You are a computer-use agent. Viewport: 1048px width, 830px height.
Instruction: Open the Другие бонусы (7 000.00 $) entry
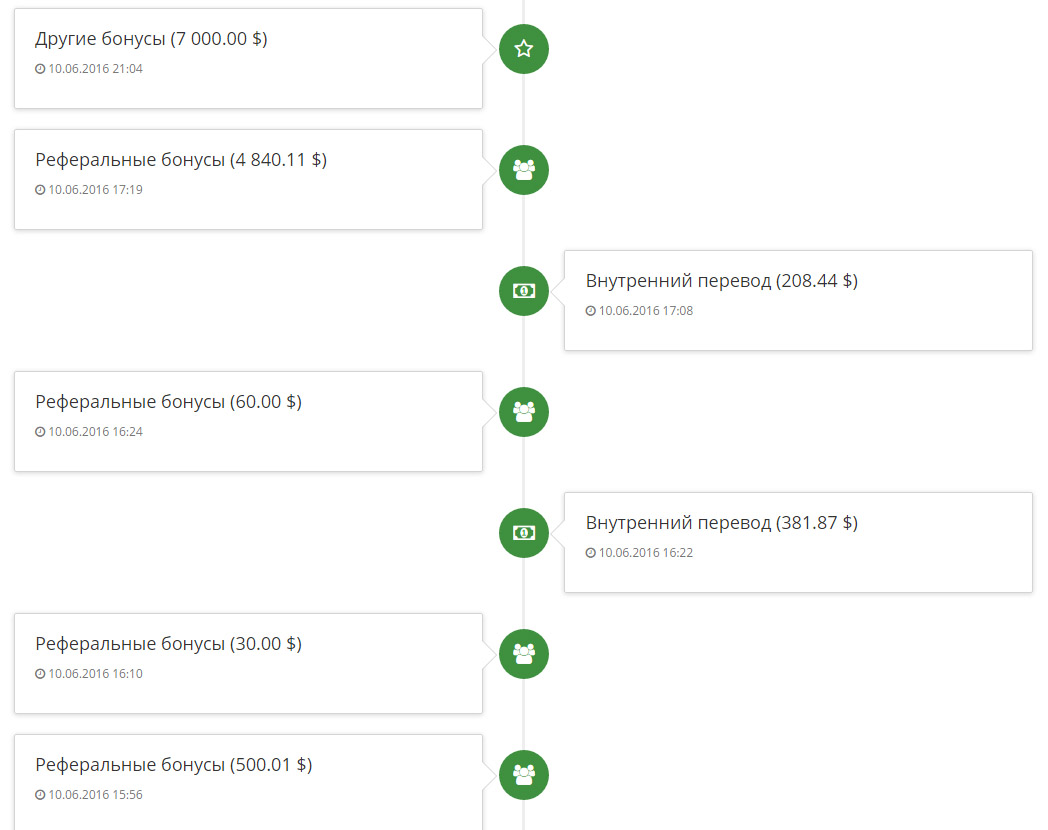[151, 40]
